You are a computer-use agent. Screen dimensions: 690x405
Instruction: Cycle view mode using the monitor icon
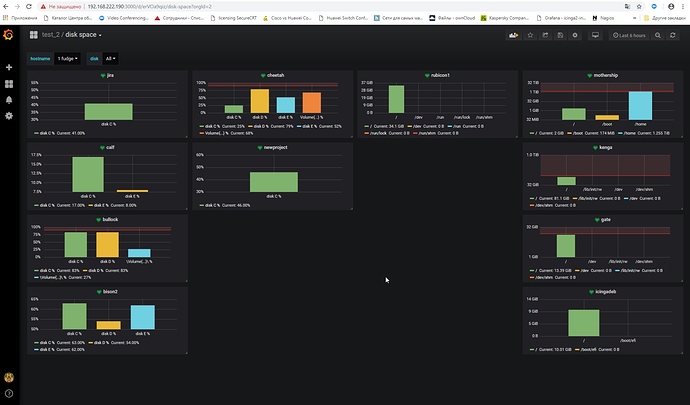tap(595, 35)
